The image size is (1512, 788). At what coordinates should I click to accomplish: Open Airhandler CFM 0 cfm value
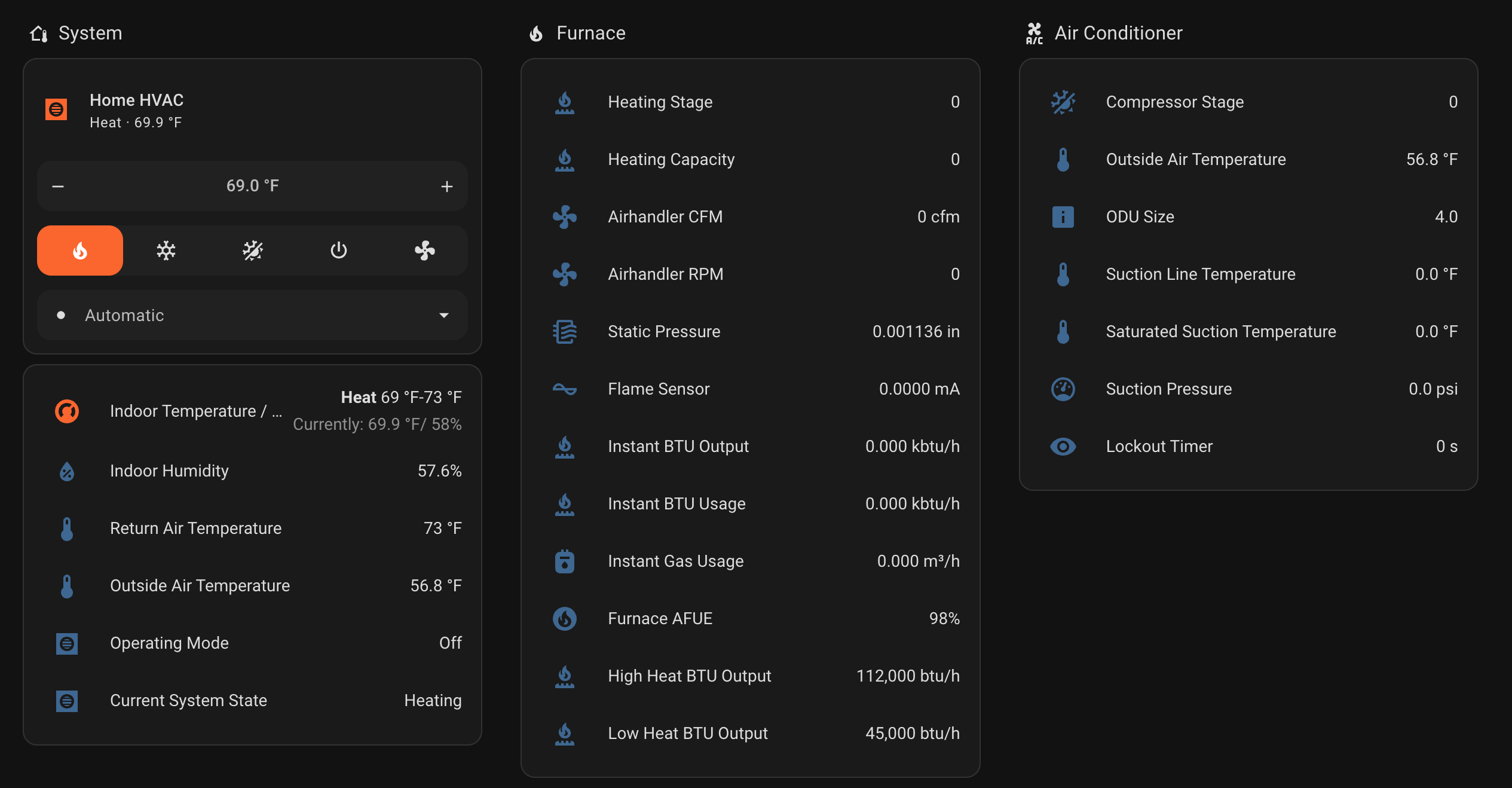click(939, 217)
